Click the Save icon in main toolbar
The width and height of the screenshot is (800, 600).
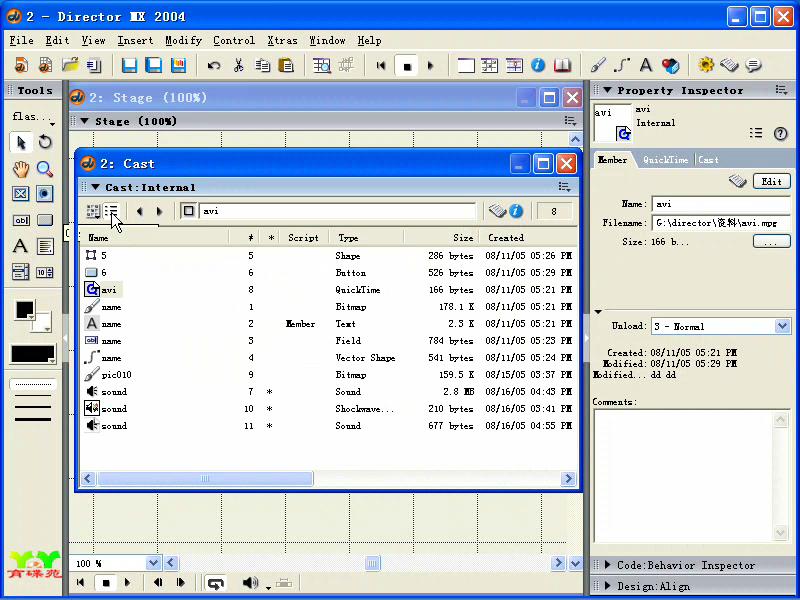click(x=130, y=65)
